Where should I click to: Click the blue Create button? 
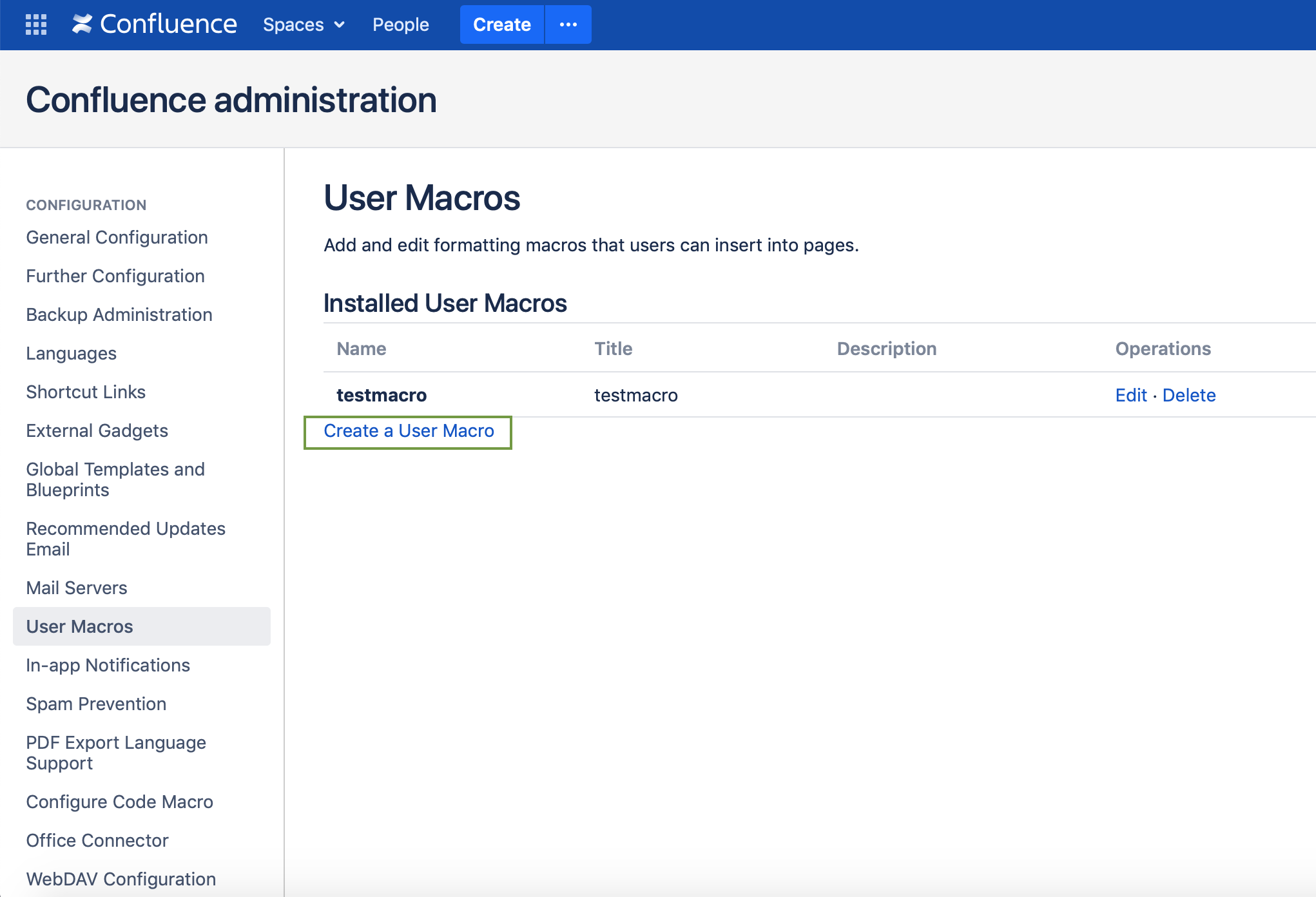pyautogui.click(x=501, y=24)
